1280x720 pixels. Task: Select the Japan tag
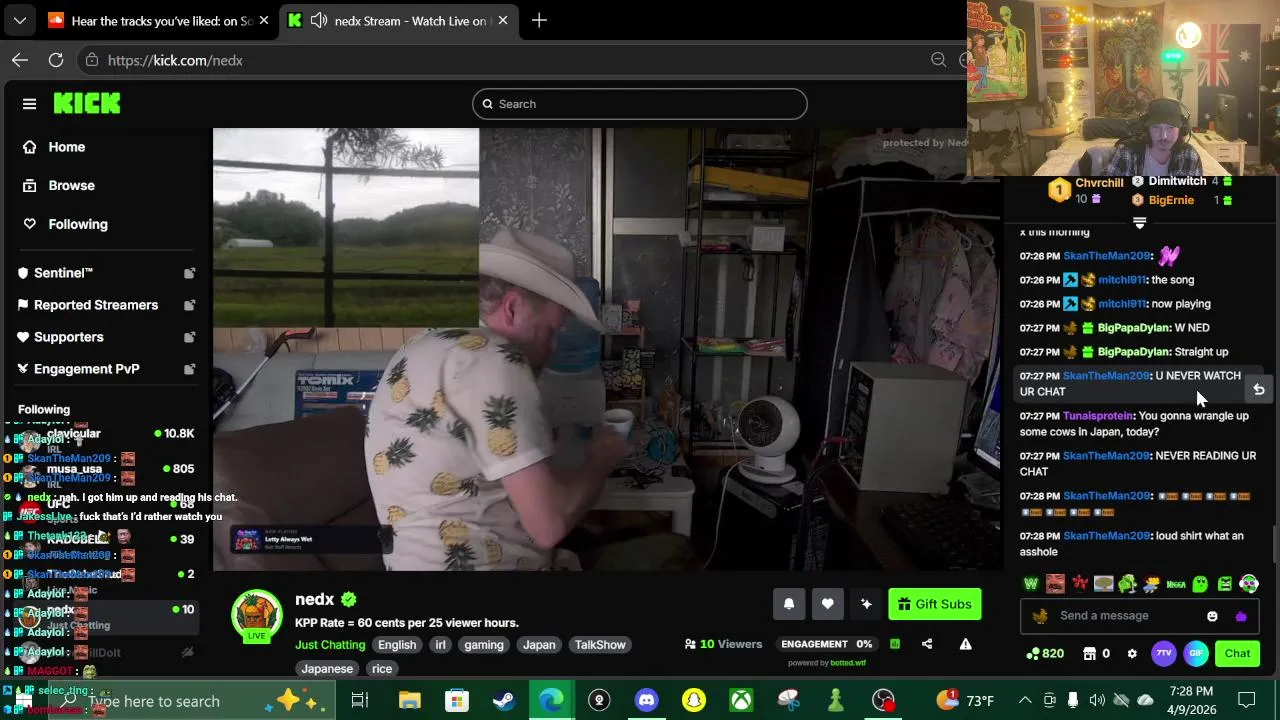tap(539, 645)
